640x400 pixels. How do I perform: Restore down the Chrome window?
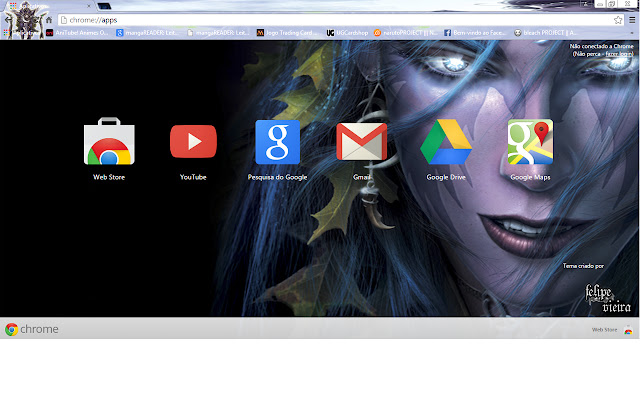611,4
